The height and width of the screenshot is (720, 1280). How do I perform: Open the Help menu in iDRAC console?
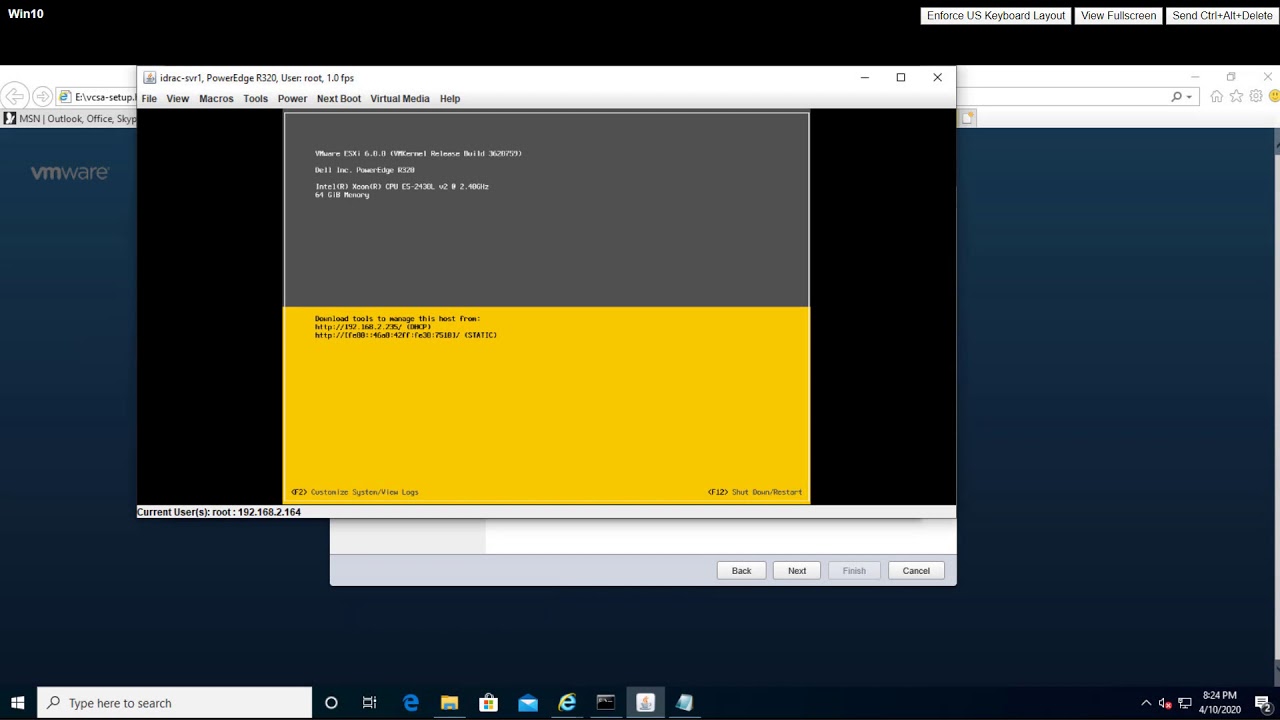pos(450,99)
